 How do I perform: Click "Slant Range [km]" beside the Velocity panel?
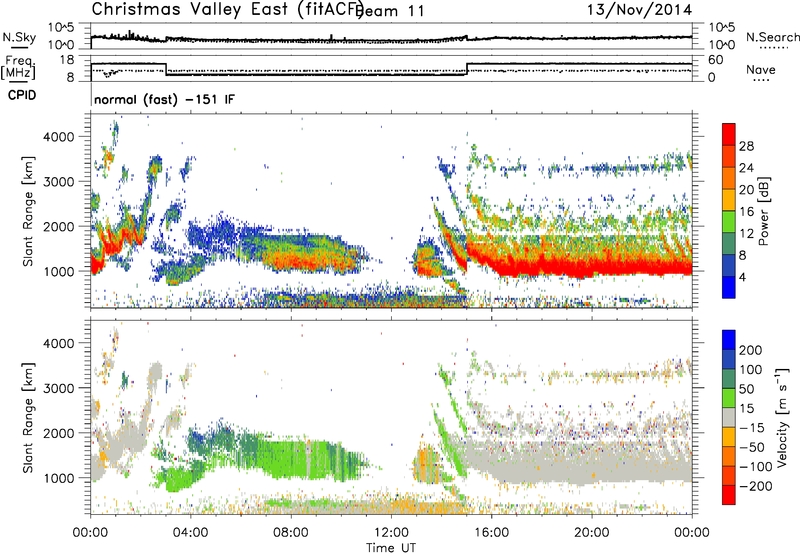[28, 417]
